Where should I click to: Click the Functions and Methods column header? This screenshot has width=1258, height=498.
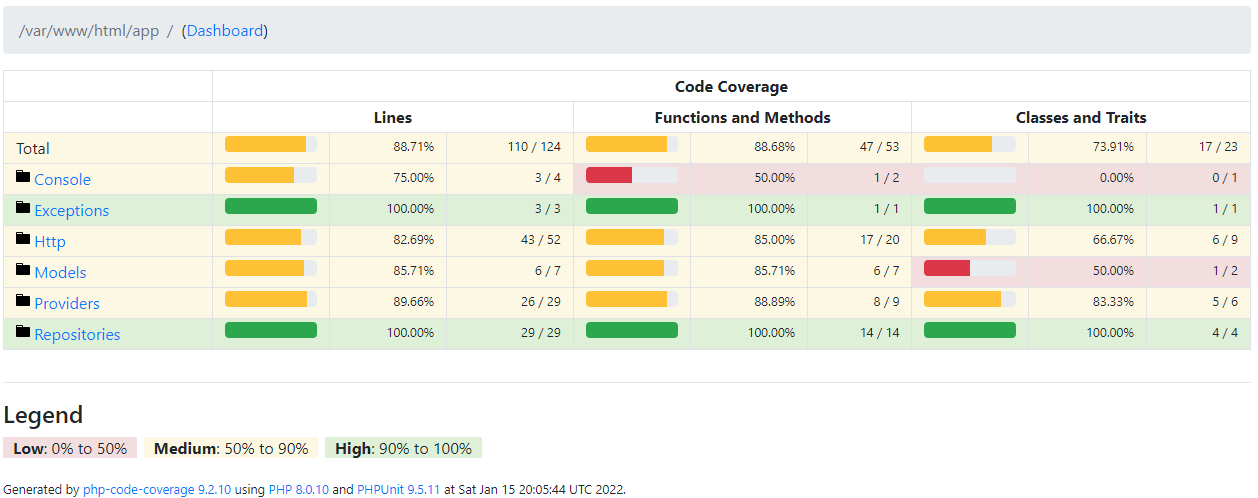(742, 117)
